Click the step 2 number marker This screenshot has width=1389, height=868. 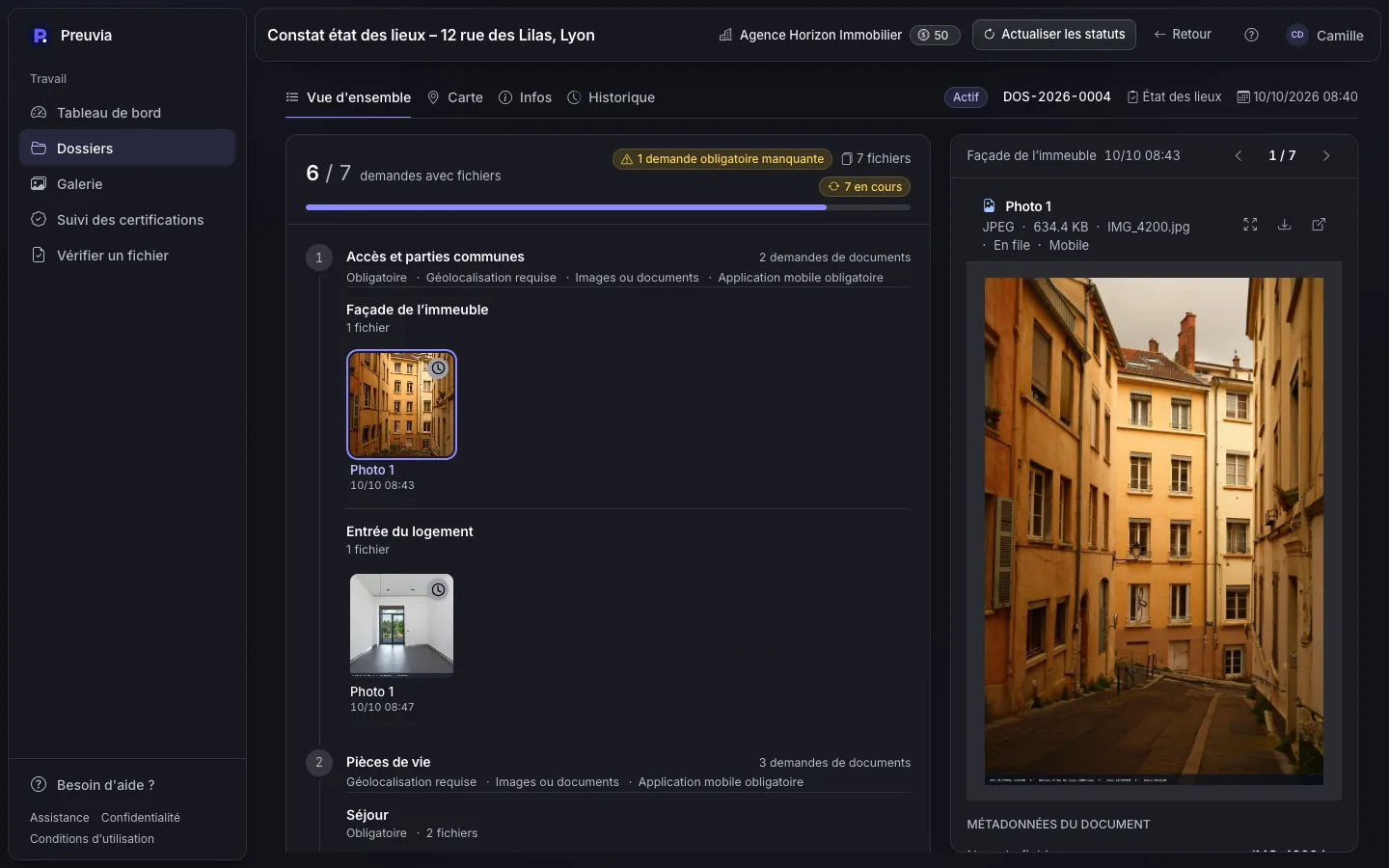[x=319, y=763]
